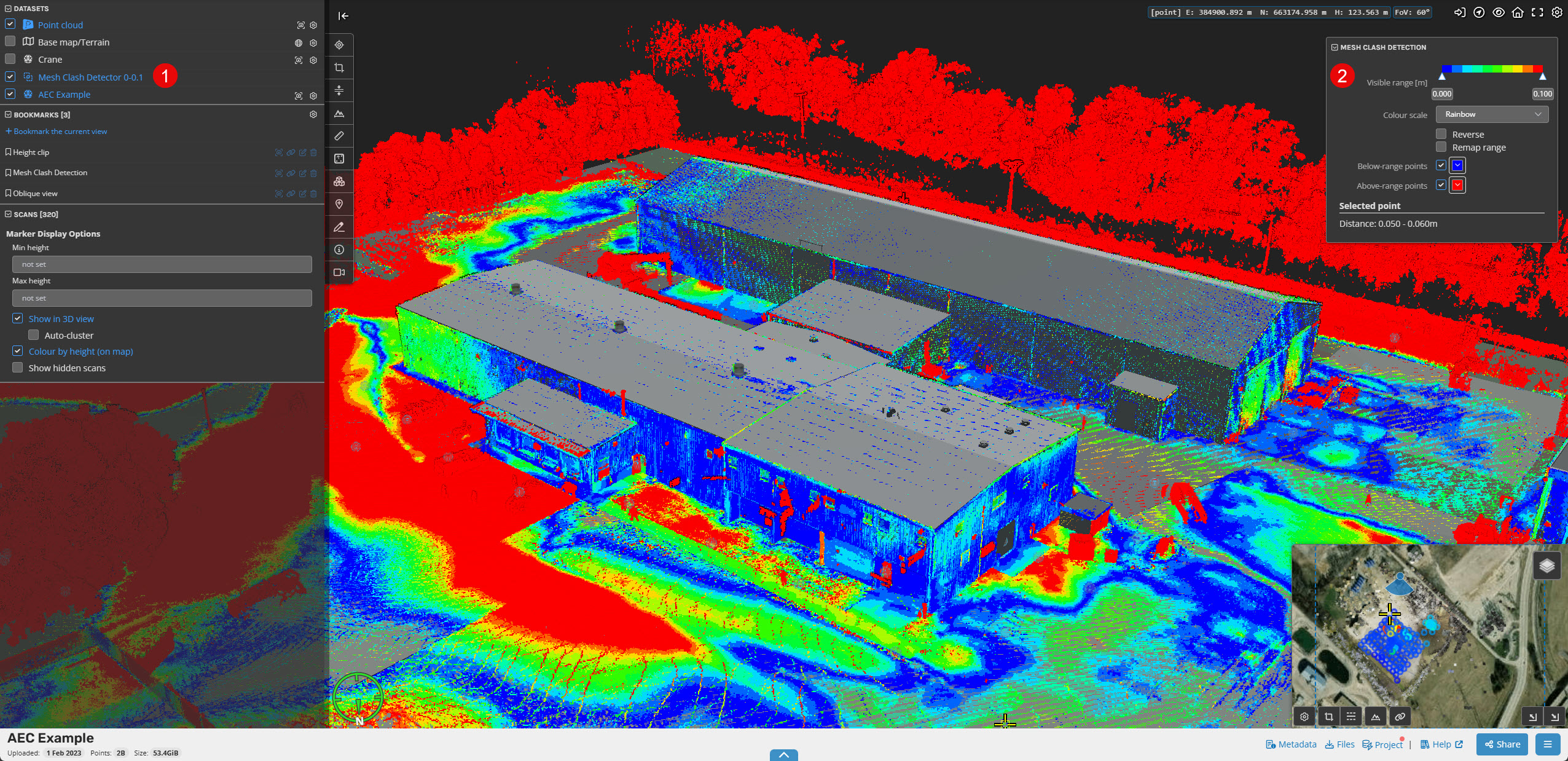This screenshot has width=1568, height=761.
Task: Open the minimap layers button
Action: pyautogui.click(x=1546, y=566)
